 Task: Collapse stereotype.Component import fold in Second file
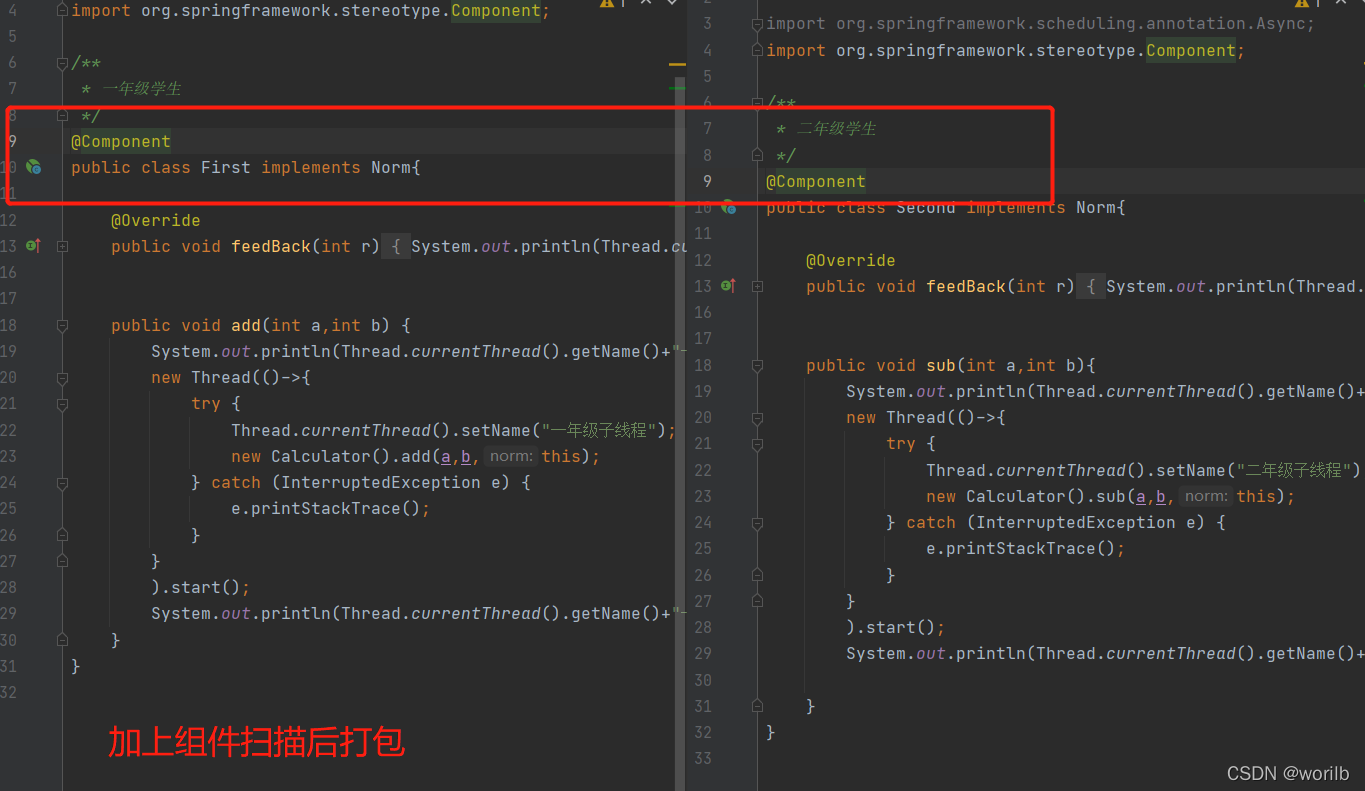[x=757, y=51]
